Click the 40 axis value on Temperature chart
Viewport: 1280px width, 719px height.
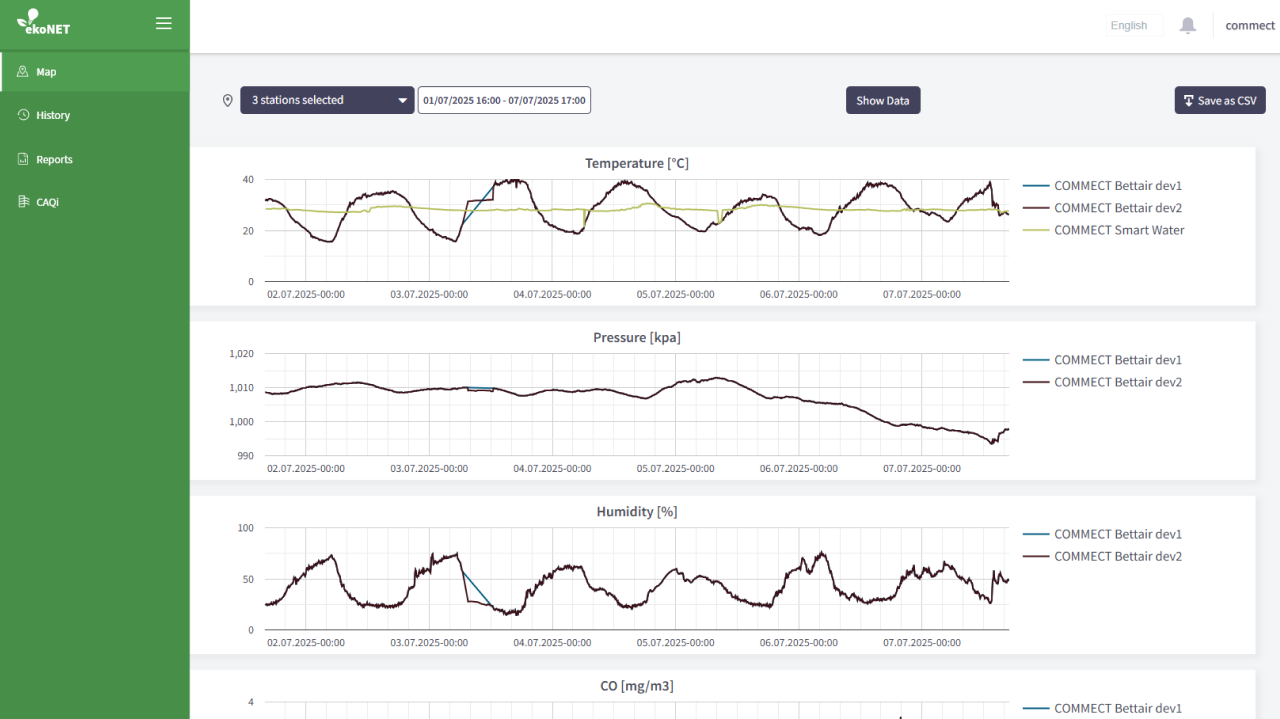point(248,180)
